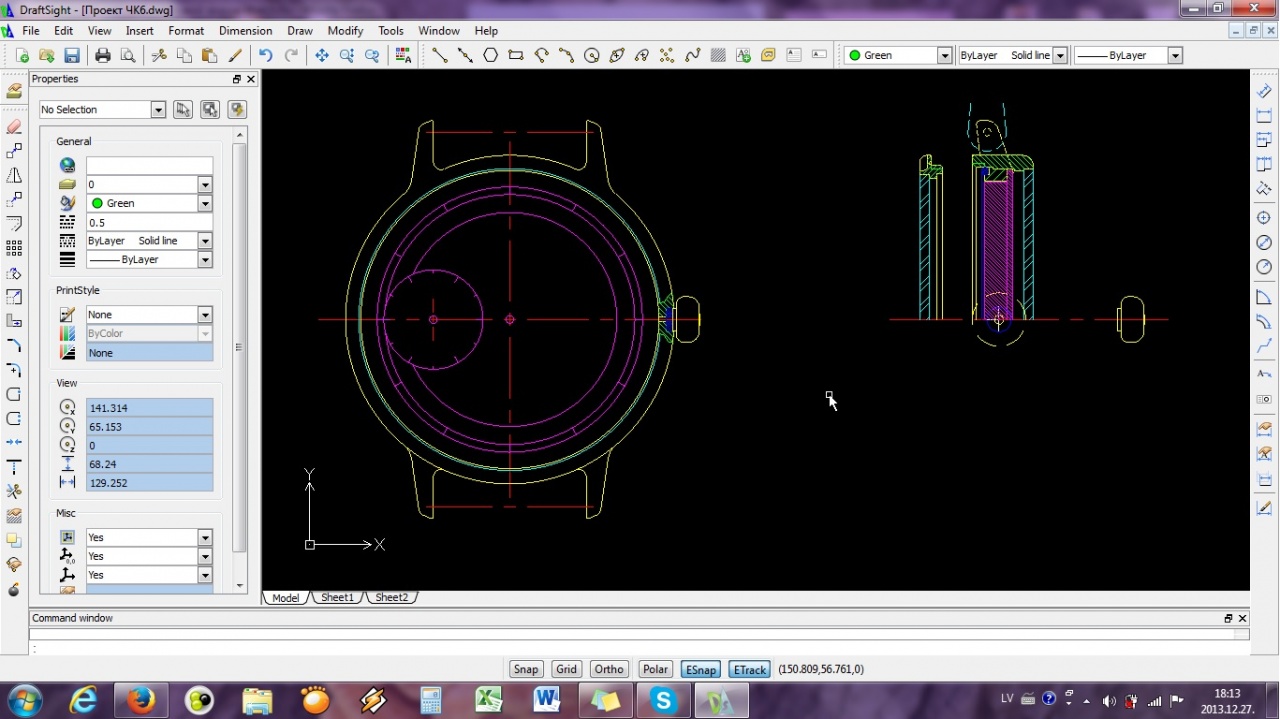Click the Save icon in toolbar
The height and width of the screenshot is (719, 1280).
click(x=72, y=56)
